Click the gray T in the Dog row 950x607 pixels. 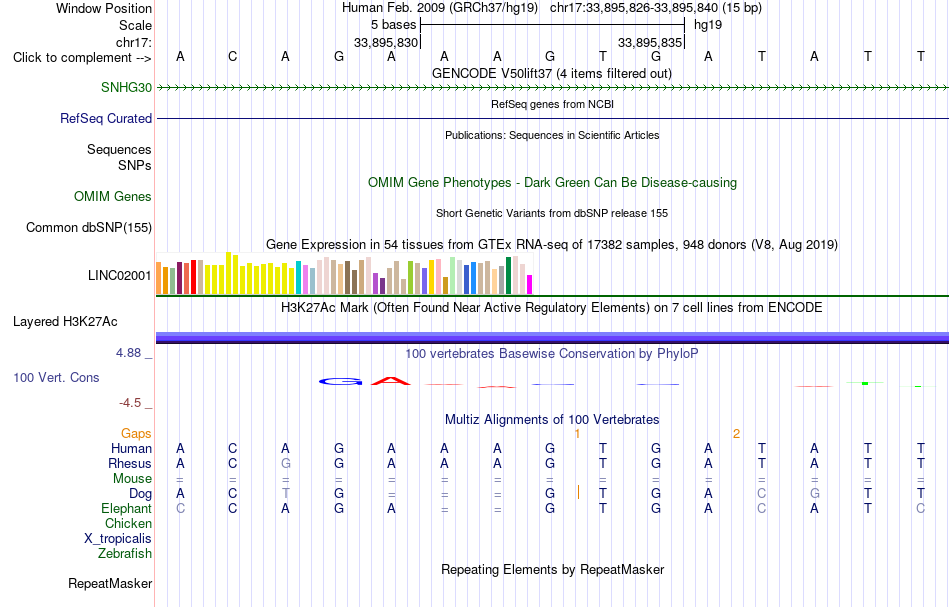point(285,494)
